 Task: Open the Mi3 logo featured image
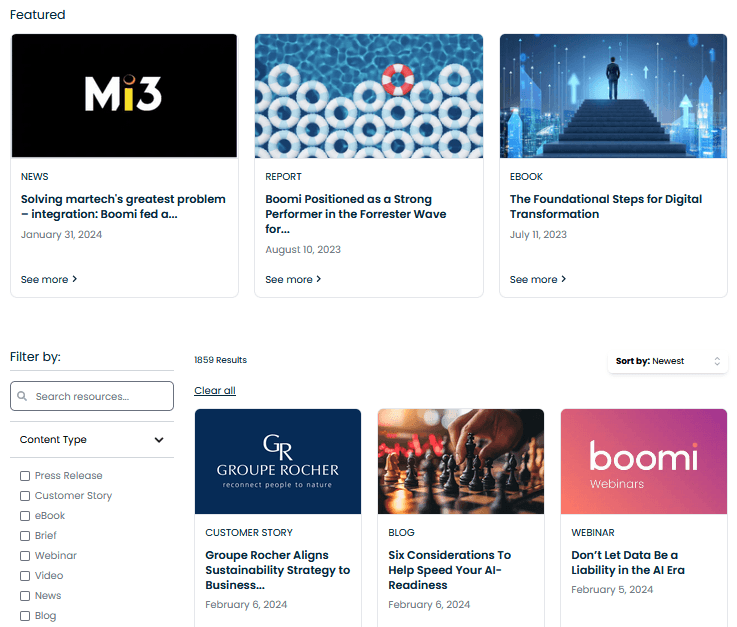coord(124,96)
